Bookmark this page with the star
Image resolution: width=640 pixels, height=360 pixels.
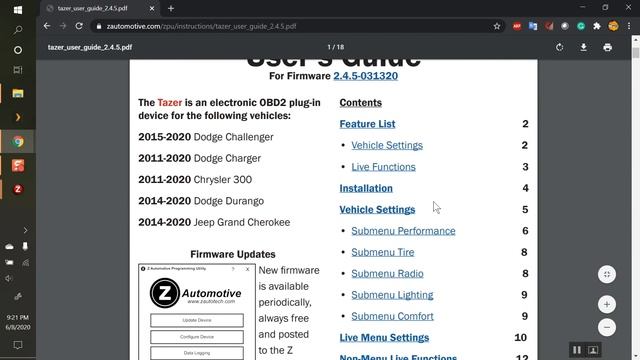[497, 26]
